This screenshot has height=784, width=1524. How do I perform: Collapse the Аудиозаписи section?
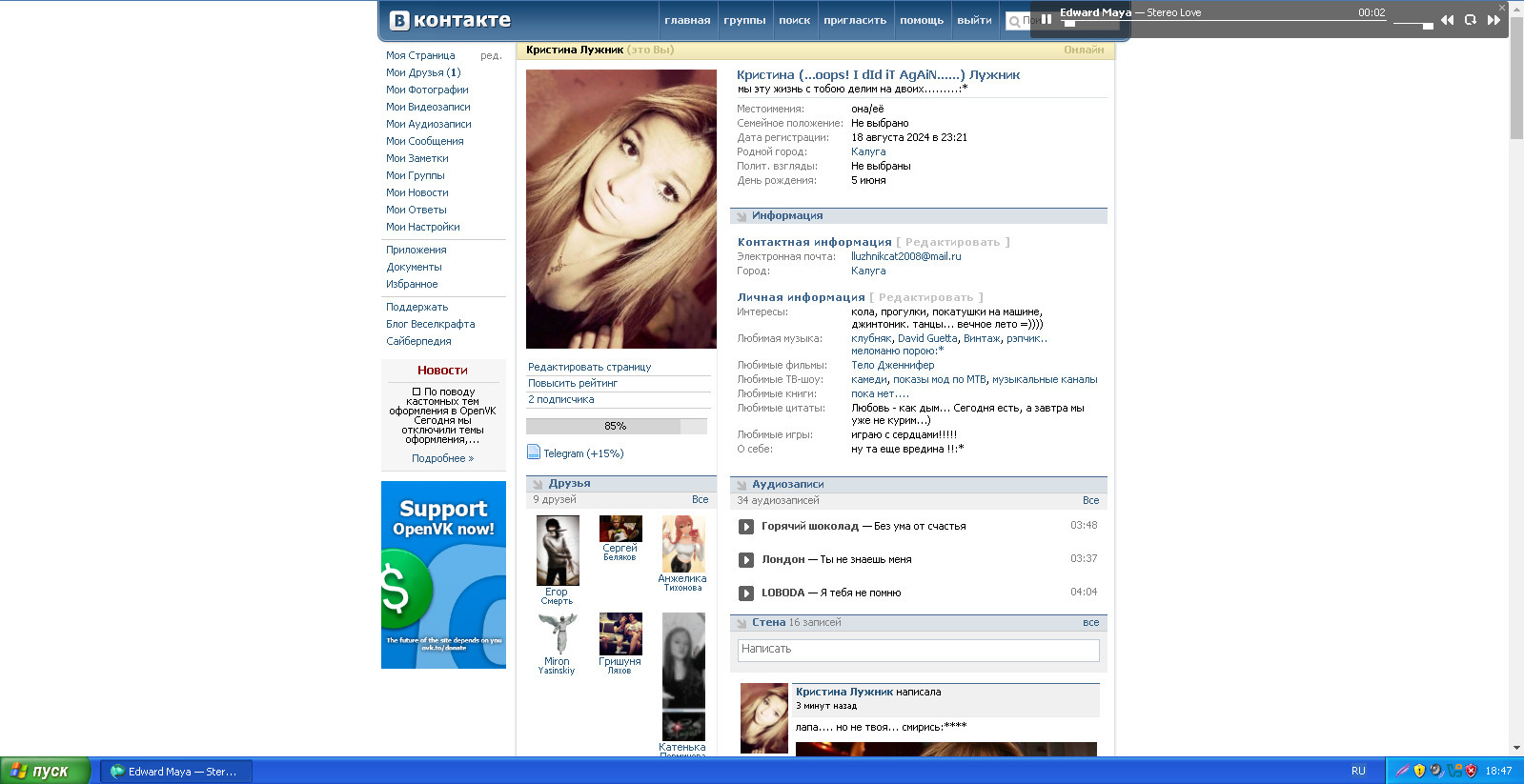pyautogui.click(x=742, y=485)
